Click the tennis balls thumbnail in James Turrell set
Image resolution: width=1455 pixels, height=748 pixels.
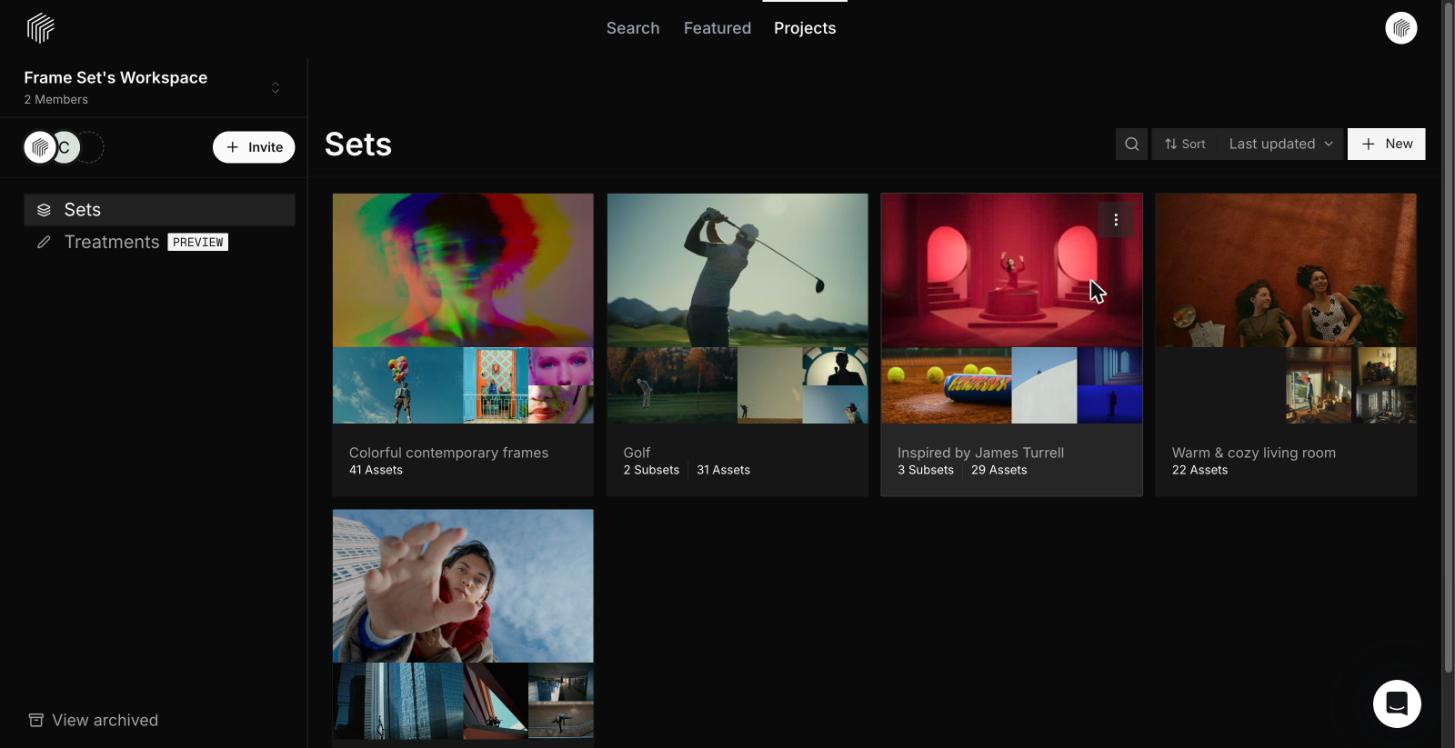coord(946,385)
